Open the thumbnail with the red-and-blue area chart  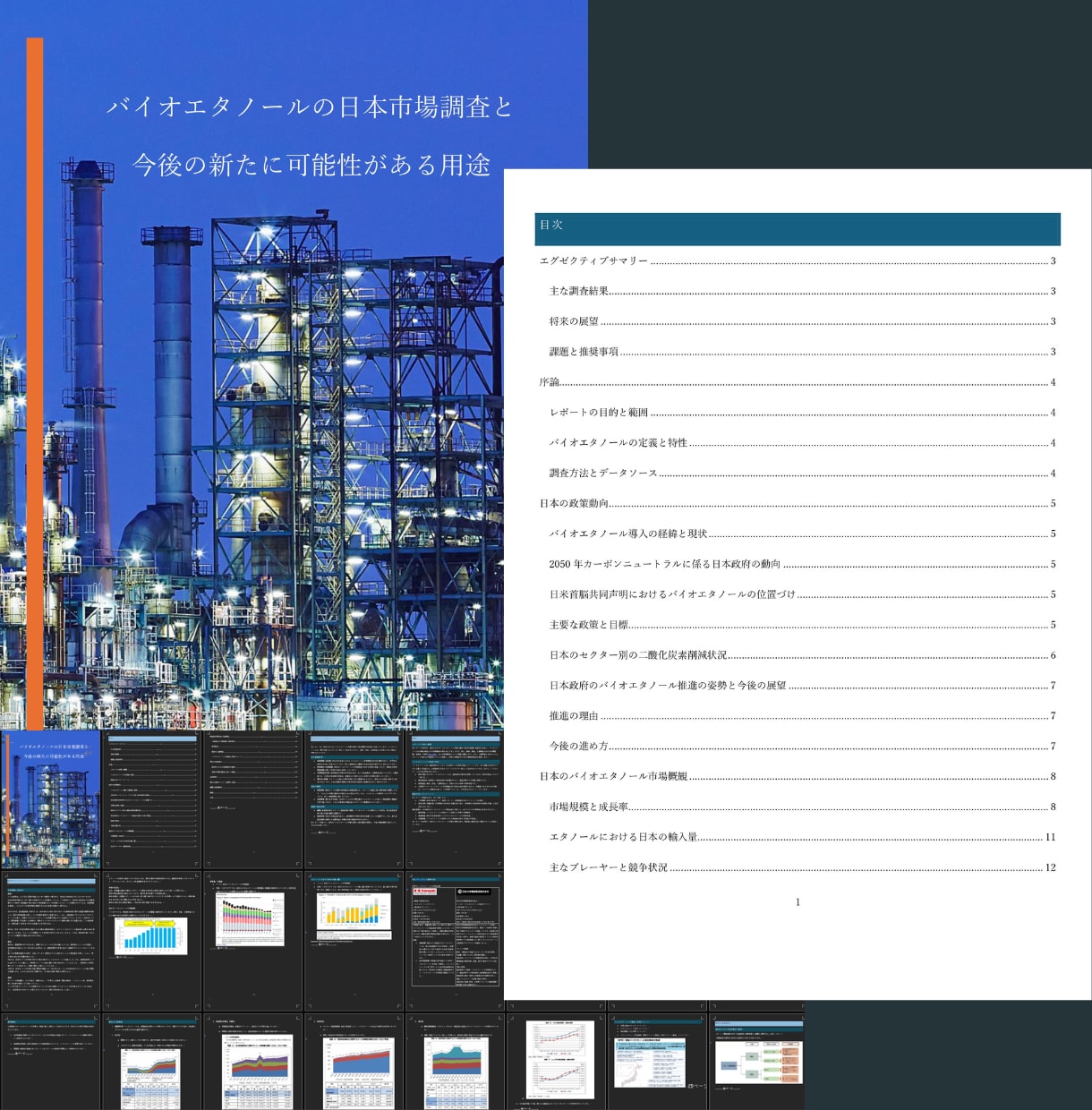click(354, 1062)
